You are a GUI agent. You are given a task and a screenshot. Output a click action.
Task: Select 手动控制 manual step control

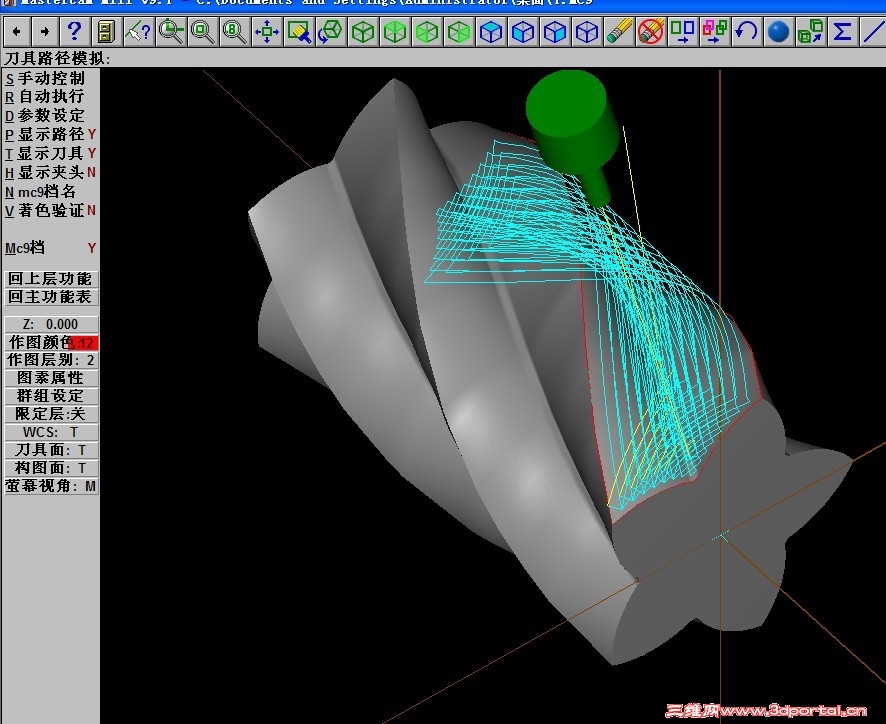45,78
